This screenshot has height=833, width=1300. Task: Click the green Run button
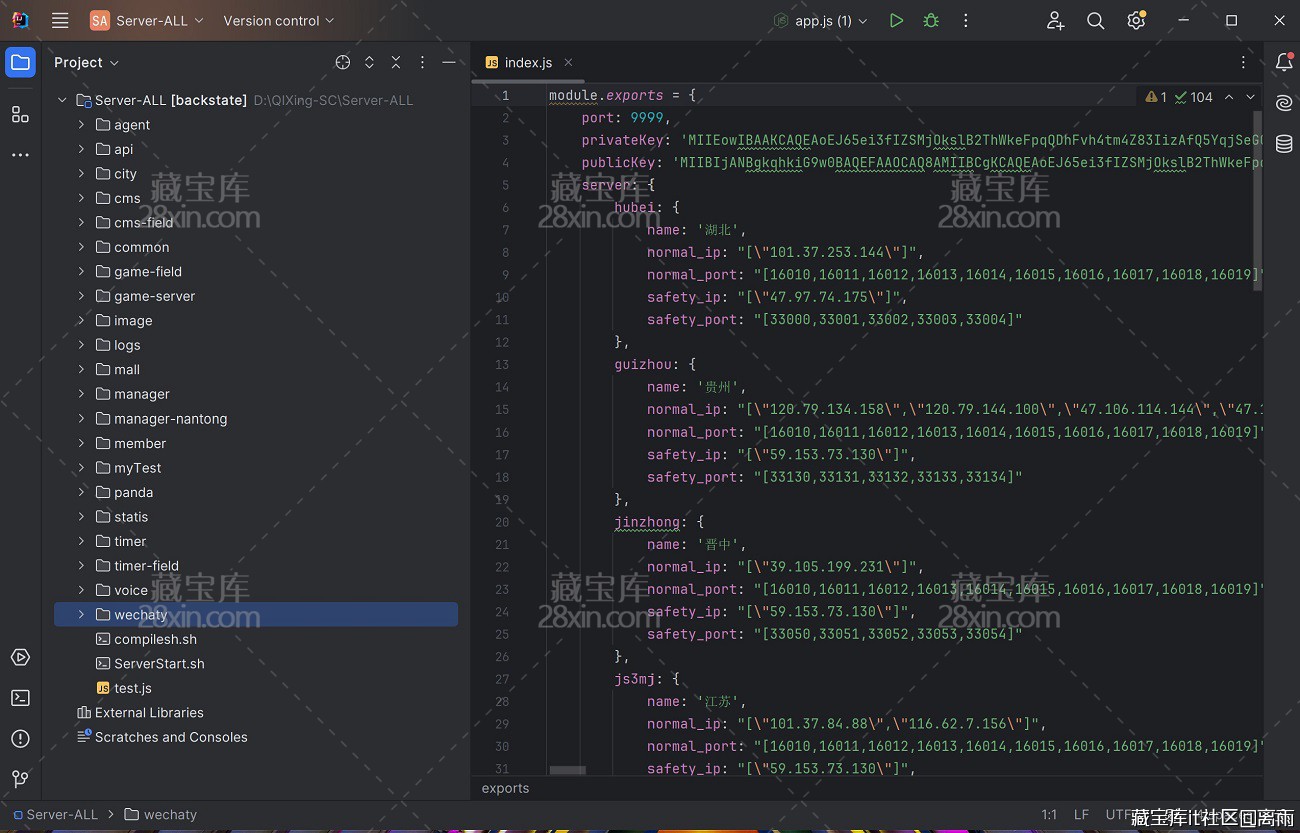click(896, 20)
